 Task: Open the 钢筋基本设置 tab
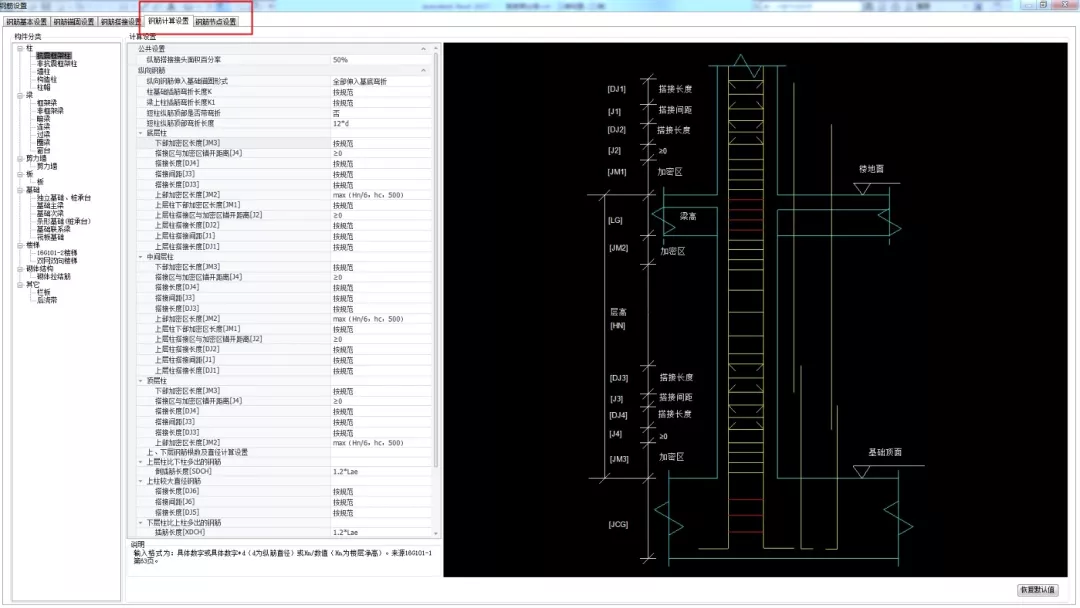click(24, 21)
